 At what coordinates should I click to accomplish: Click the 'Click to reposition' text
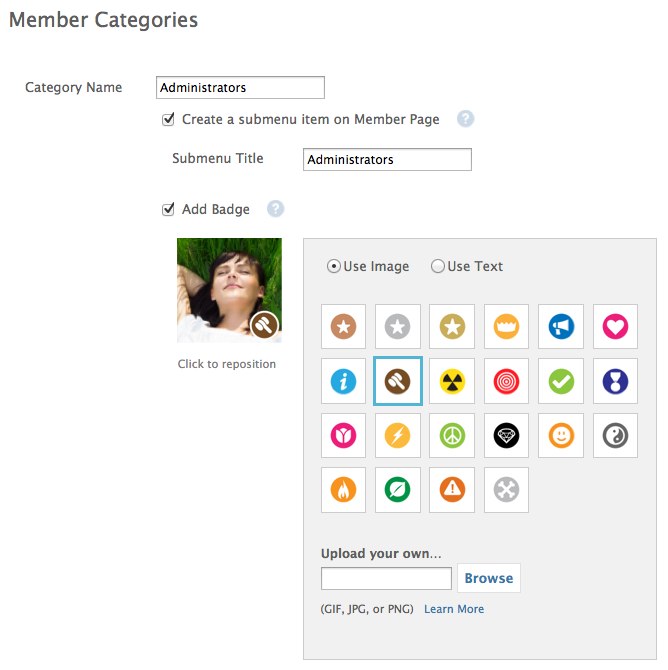click(x=227, y=364)
